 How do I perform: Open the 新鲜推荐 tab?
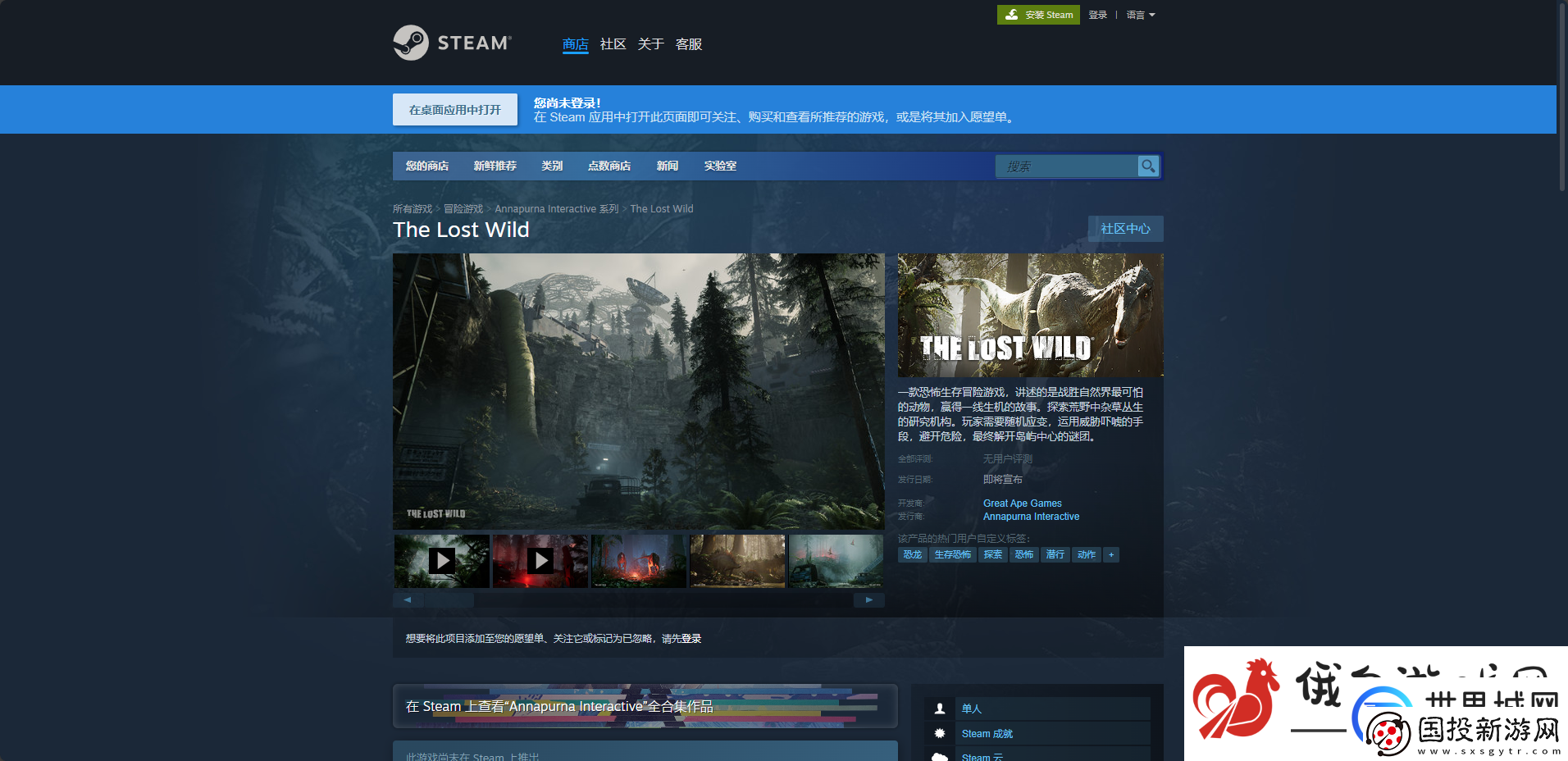point(495,166)
